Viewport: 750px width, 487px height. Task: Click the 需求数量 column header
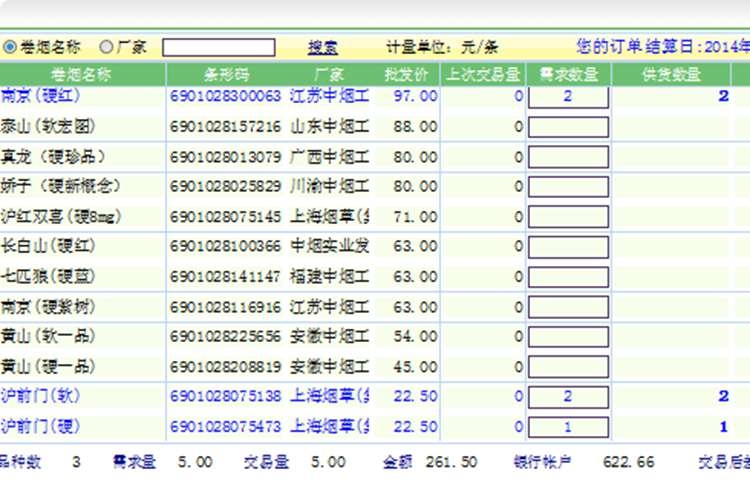point(569,74)
